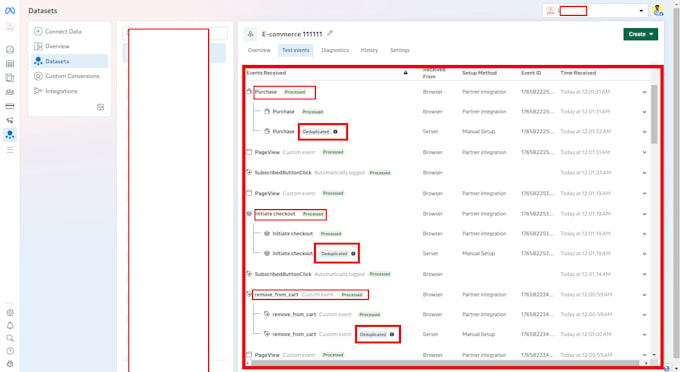Click the cart icon of top Initiate checkout row

[249, 214]
